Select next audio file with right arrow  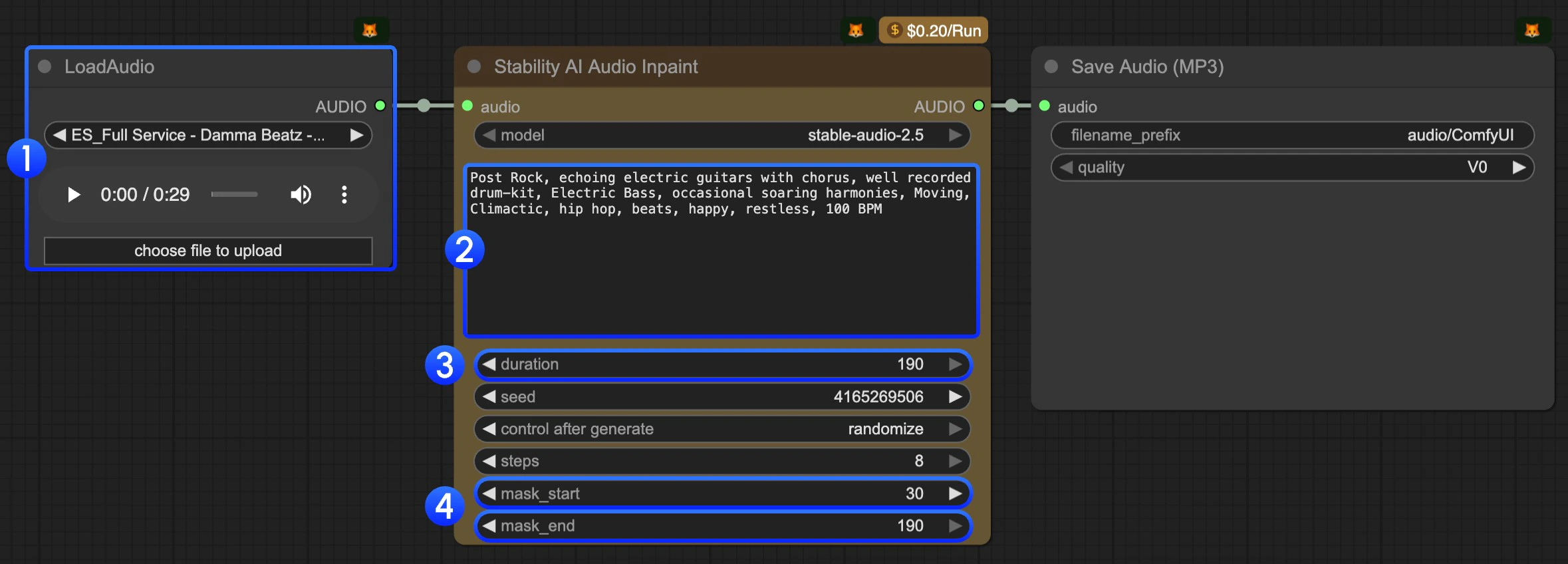[357, 136]
